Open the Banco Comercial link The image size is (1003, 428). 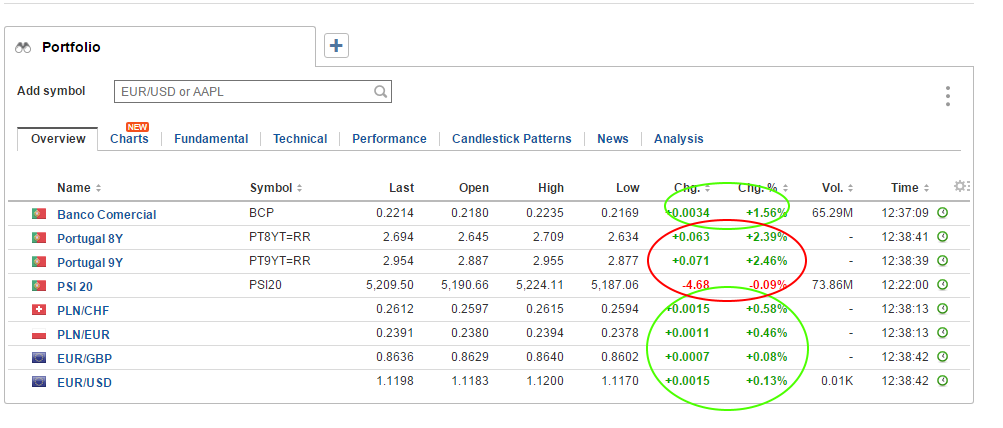107,214
